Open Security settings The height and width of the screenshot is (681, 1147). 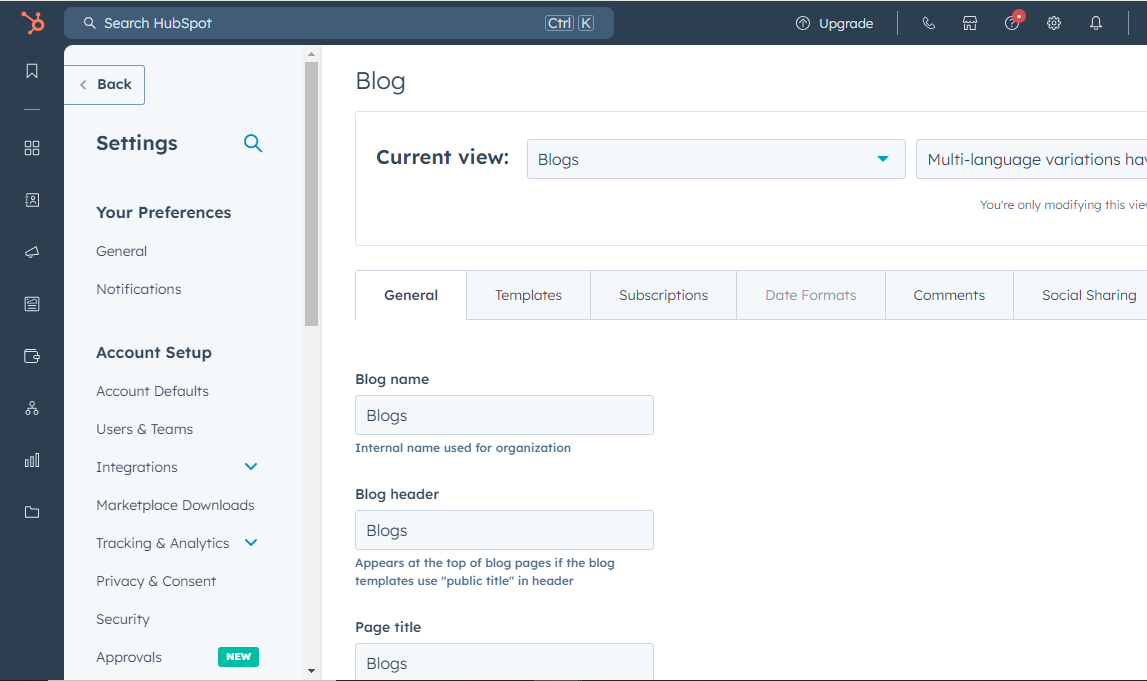[x=123, y=620]
